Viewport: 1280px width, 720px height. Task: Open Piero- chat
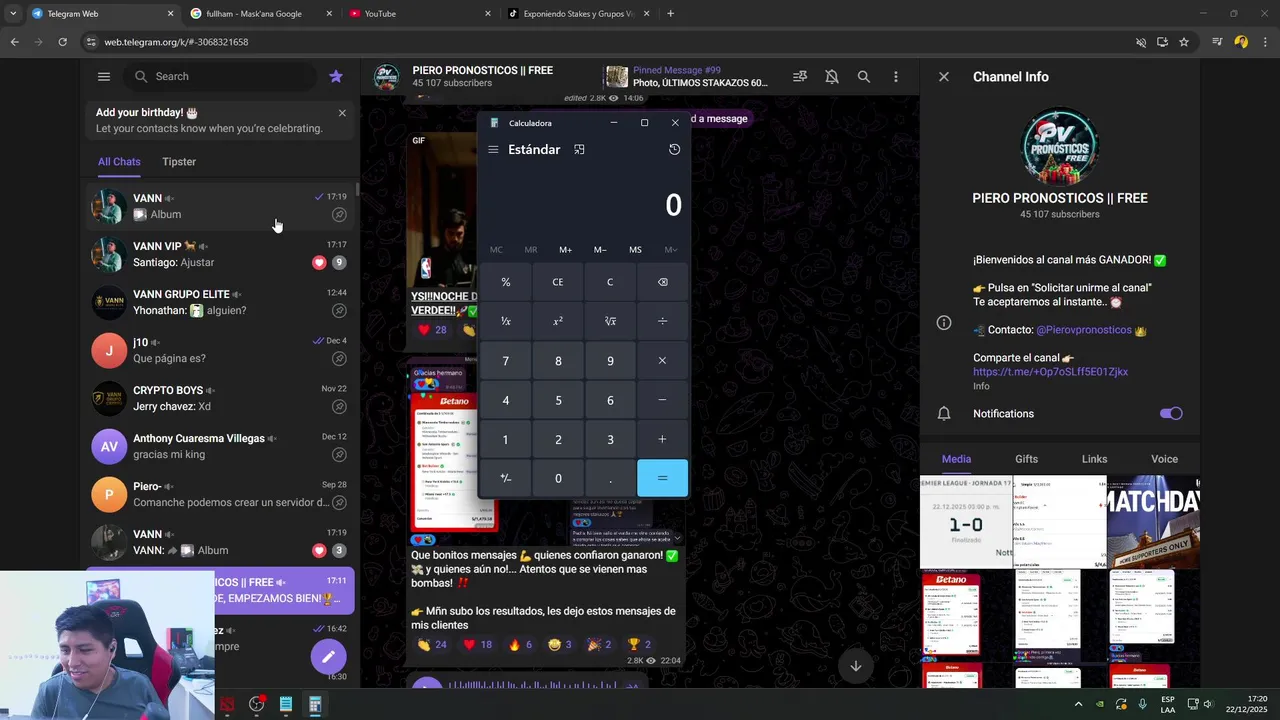(220, 494)
